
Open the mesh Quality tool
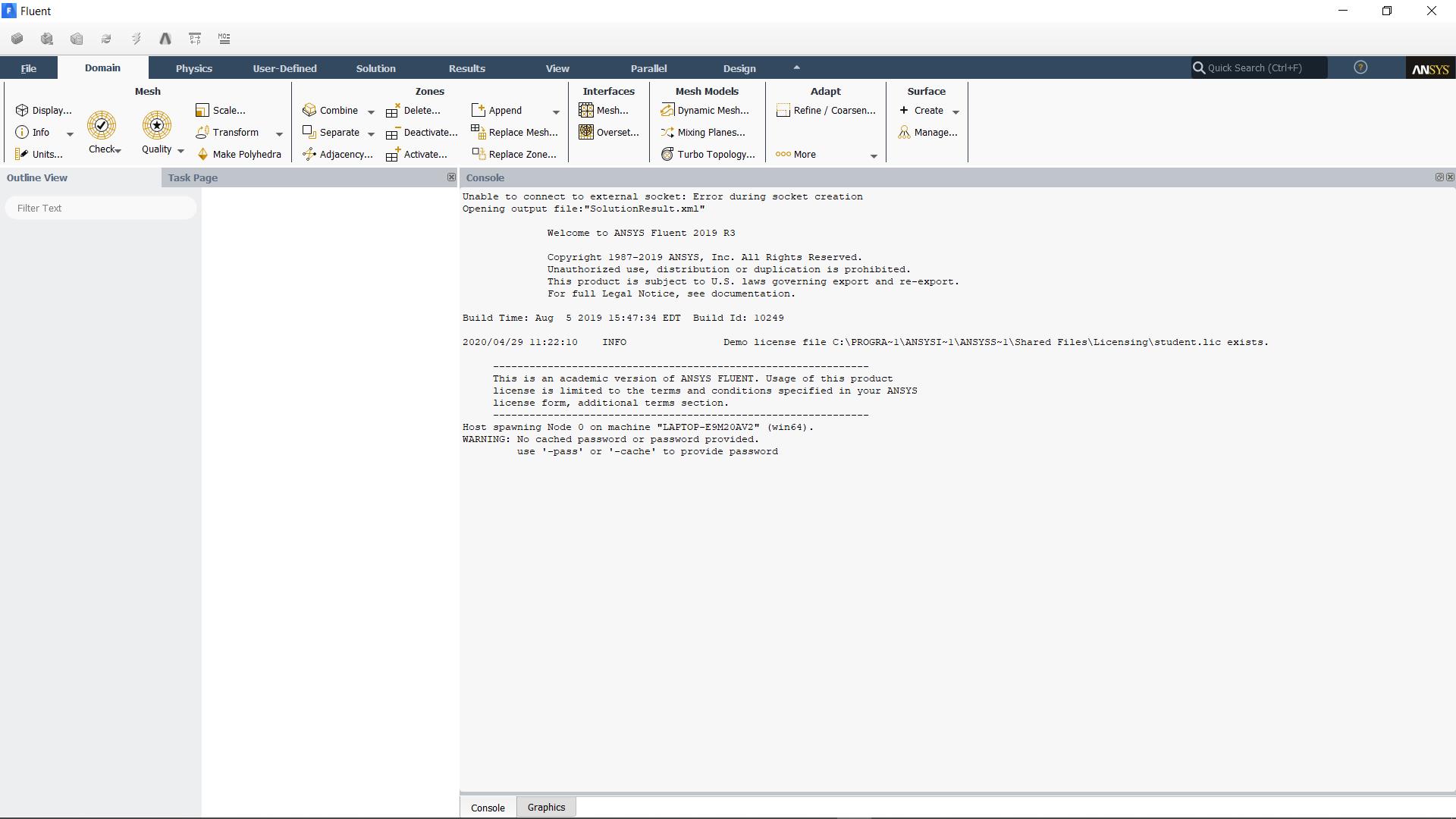click(x=155, y=129)
